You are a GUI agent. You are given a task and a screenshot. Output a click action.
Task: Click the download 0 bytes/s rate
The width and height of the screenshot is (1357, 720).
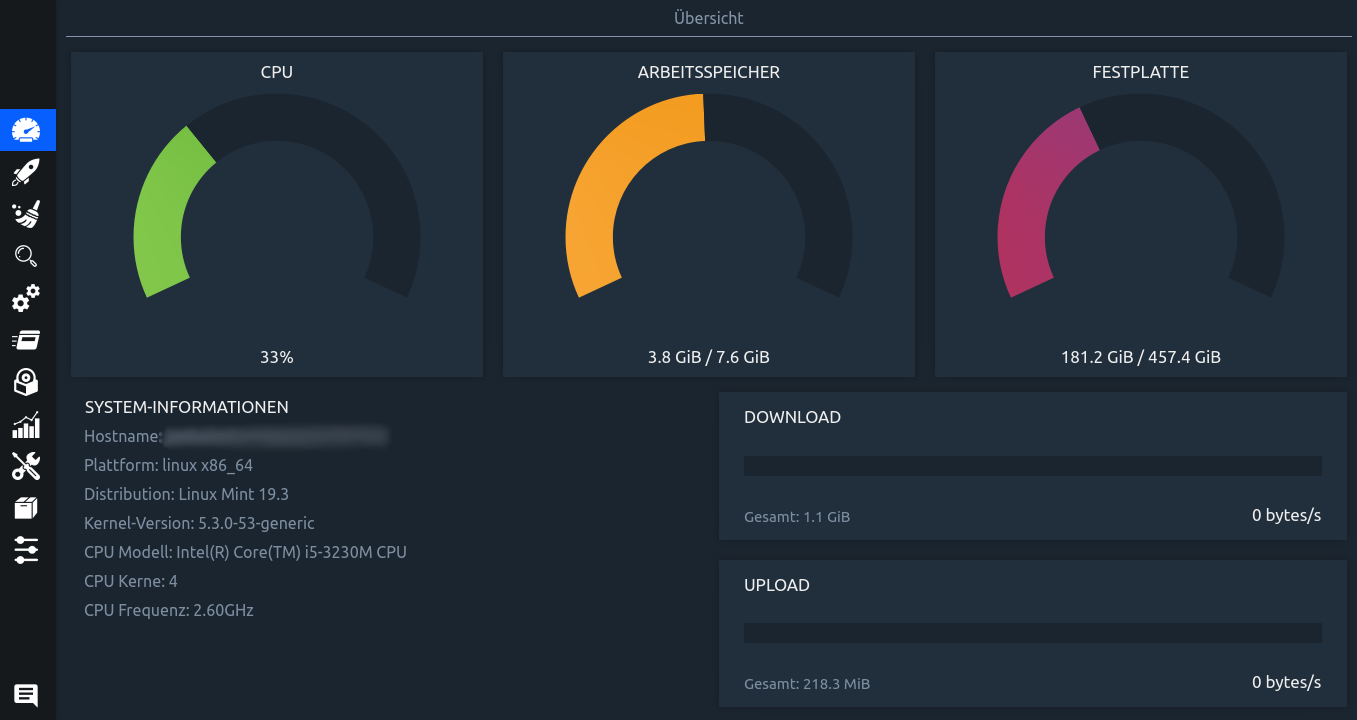pos(1287,515)
